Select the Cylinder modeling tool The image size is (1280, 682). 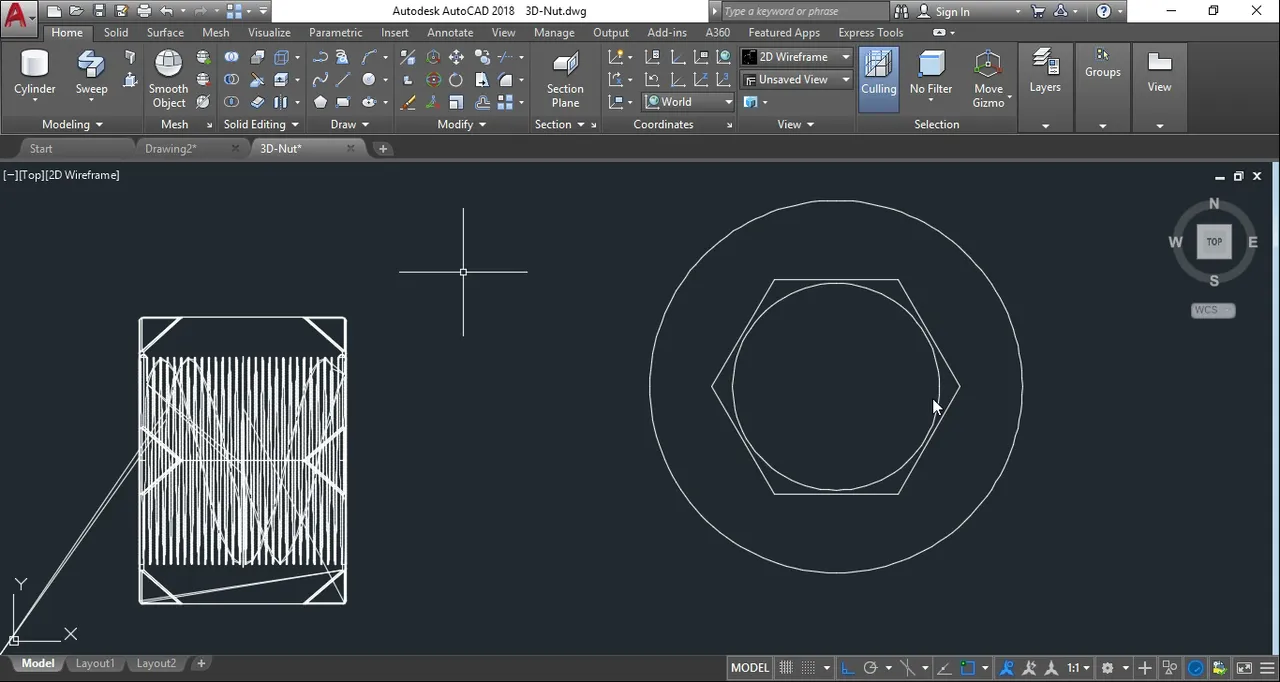35,75
